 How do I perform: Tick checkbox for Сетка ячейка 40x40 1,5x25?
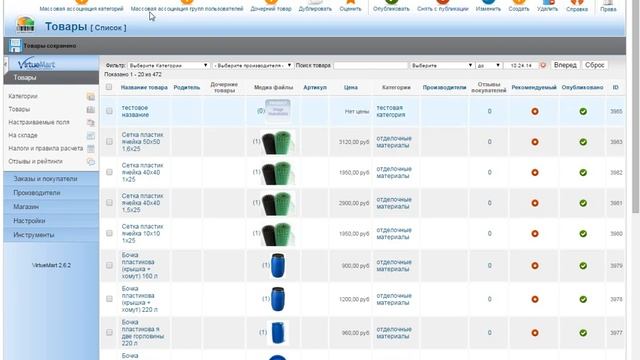pyautogui.click(x=109, y=203)
